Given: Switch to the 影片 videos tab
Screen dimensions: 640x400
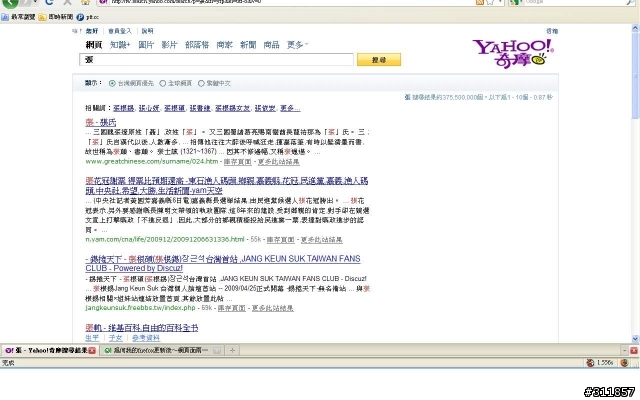Looking at the screenshot, I should point(169,45).
